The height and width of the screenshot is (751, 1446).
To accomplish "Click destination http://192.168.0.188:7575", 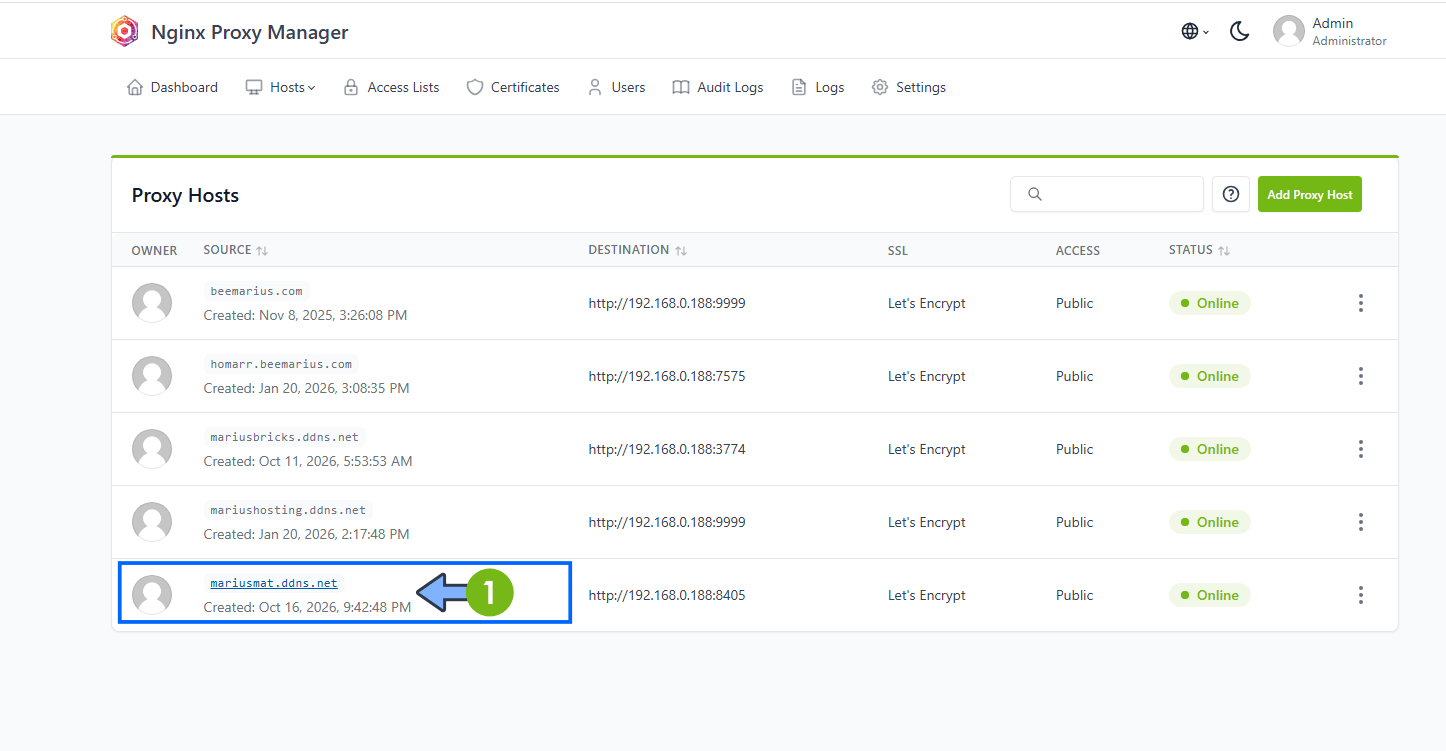I will [667, 376].
